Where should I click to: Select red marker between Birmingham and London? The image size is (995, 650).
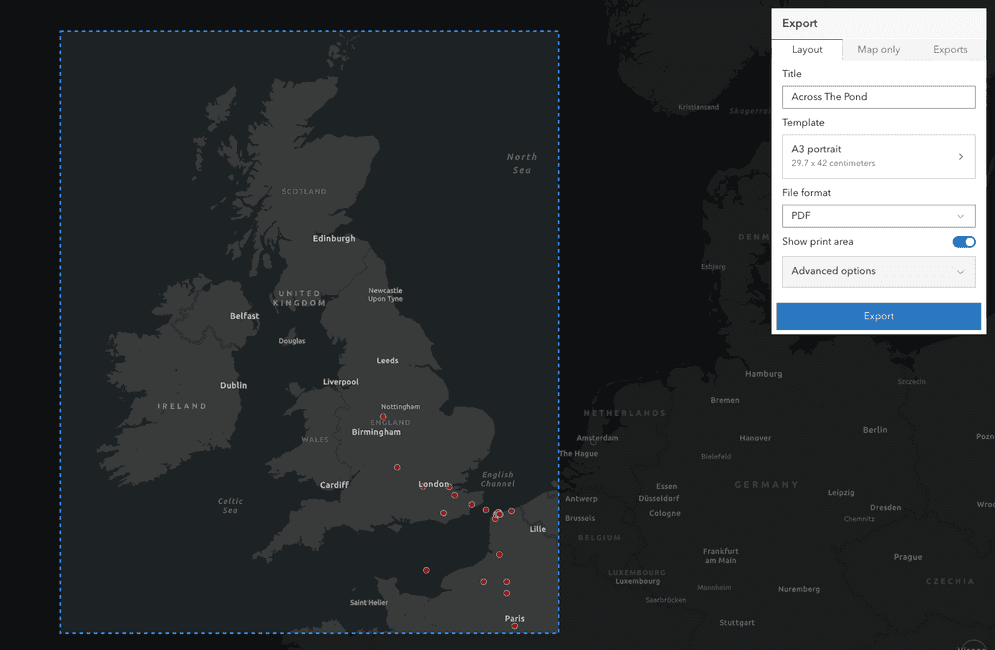pyautogui.click(x=397, y=467)
